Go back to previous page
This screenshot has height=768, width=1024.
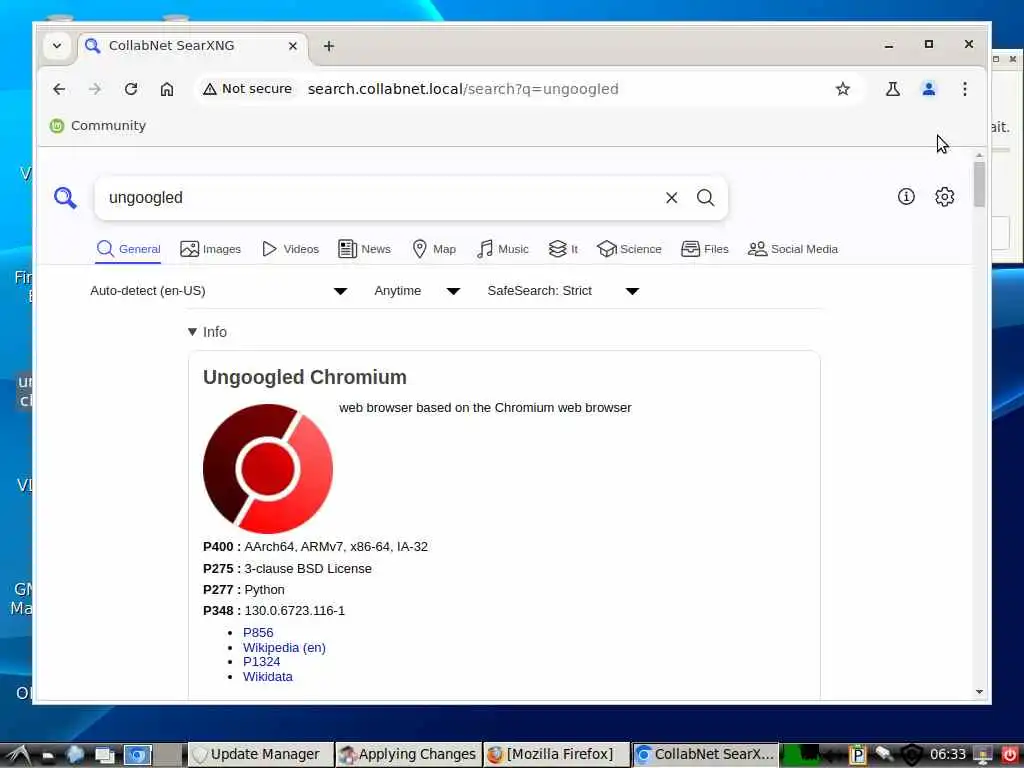[x=59, y=89]
